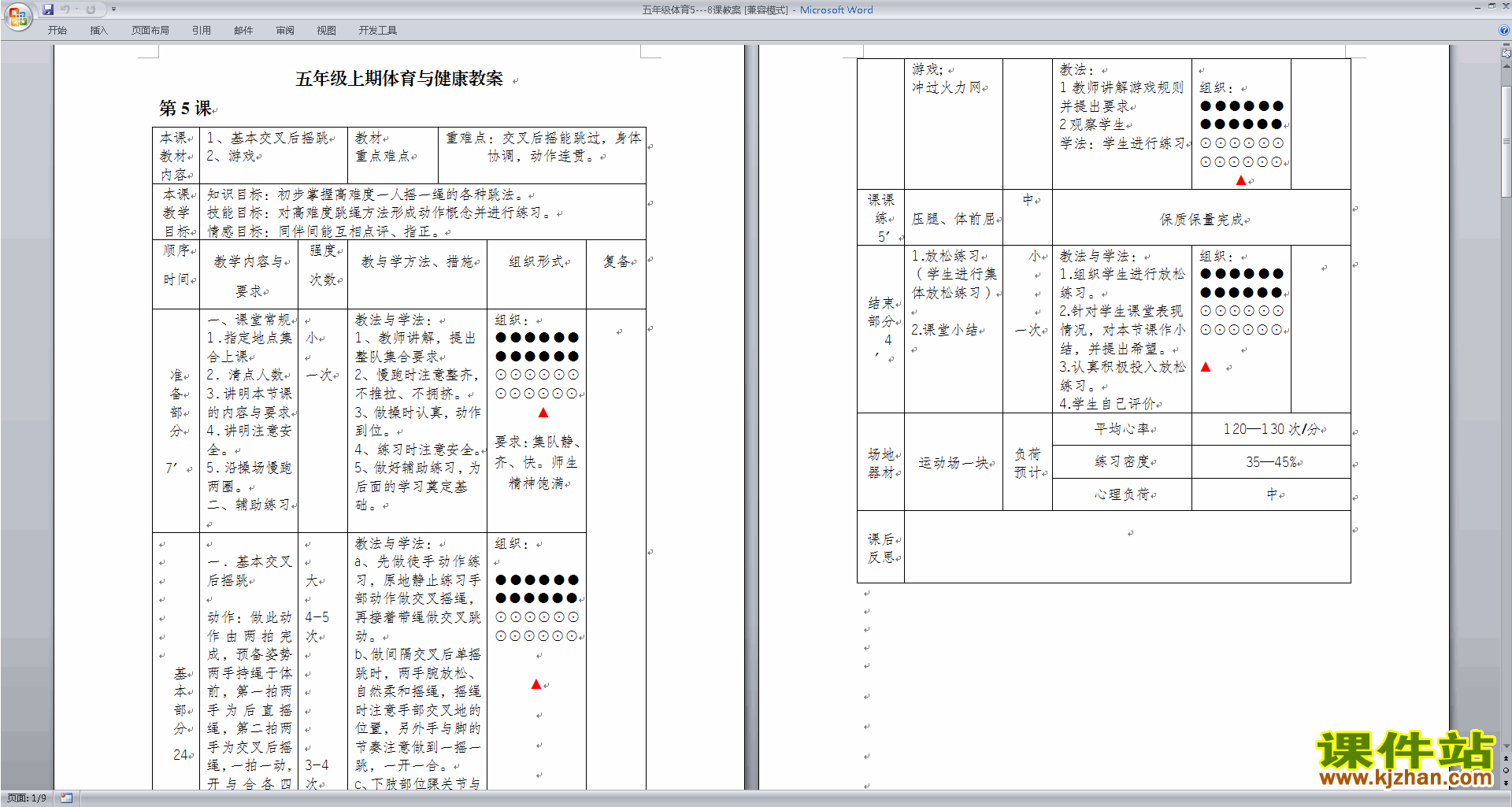Click the blue Help question-mark icon
The image size is (1512, 807).
point(1504,30)
